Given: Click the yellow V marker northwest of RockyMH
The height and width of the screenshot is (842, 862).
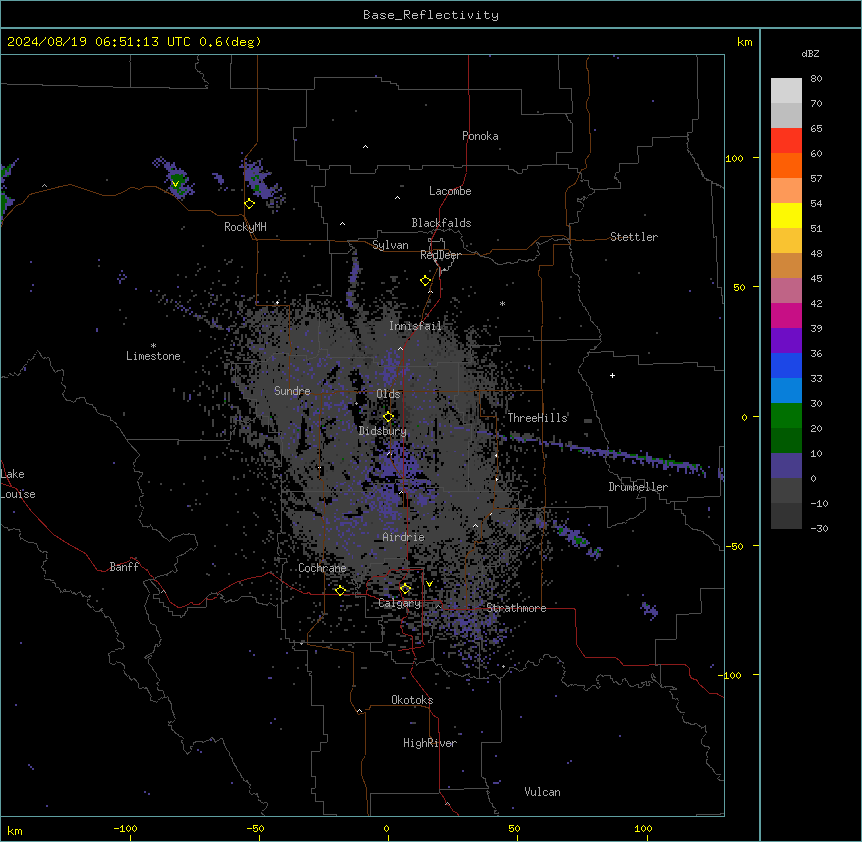Looking at the screenshot, I should click(175, 184).
